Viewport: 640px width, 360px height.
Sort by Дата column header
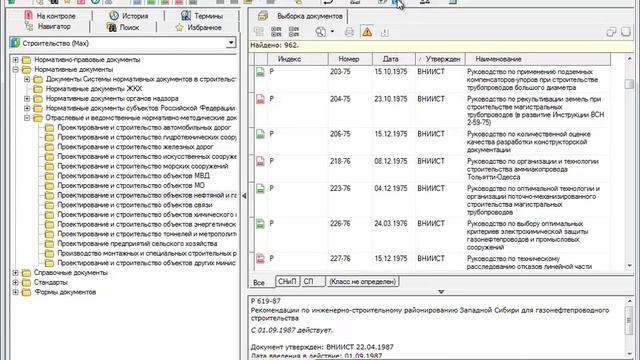click(394, 59)
